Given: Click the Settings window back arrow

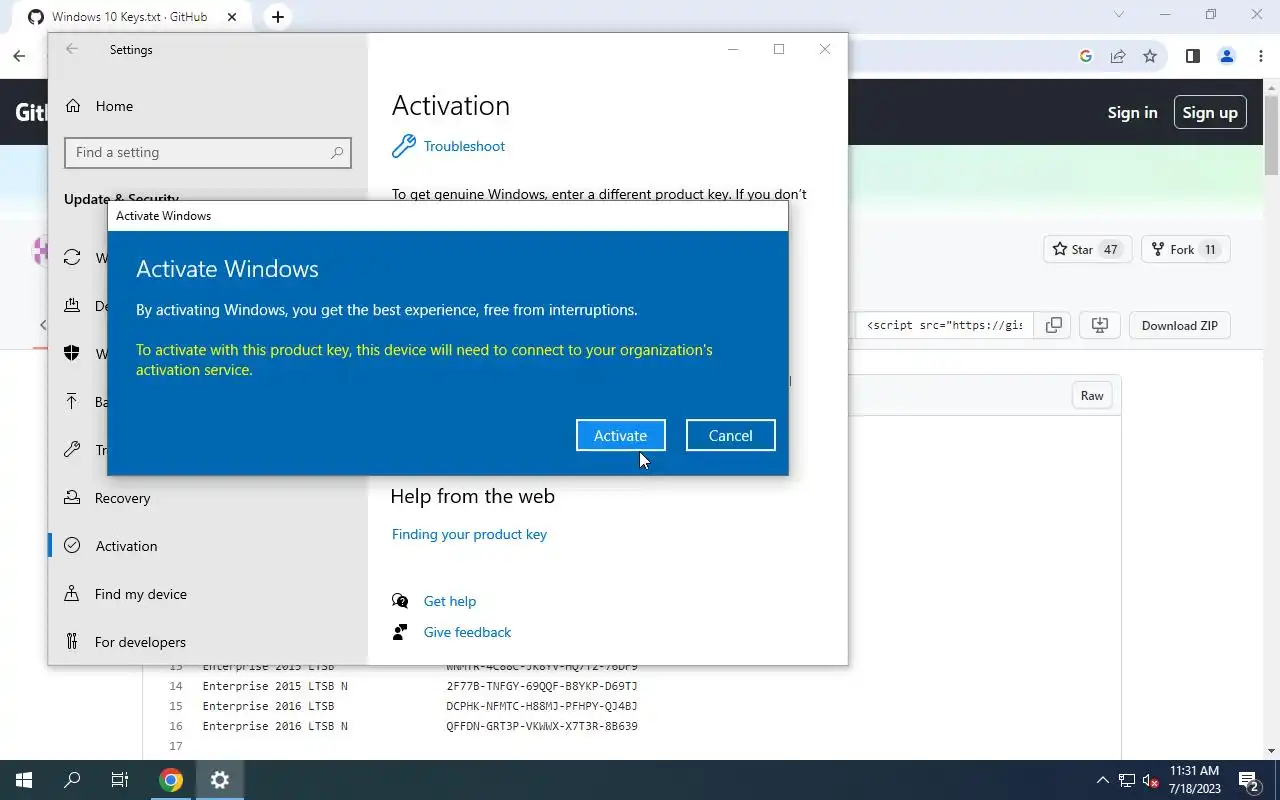Looking at the screenshot, I should pyautogui.click(x=72, y=49).
